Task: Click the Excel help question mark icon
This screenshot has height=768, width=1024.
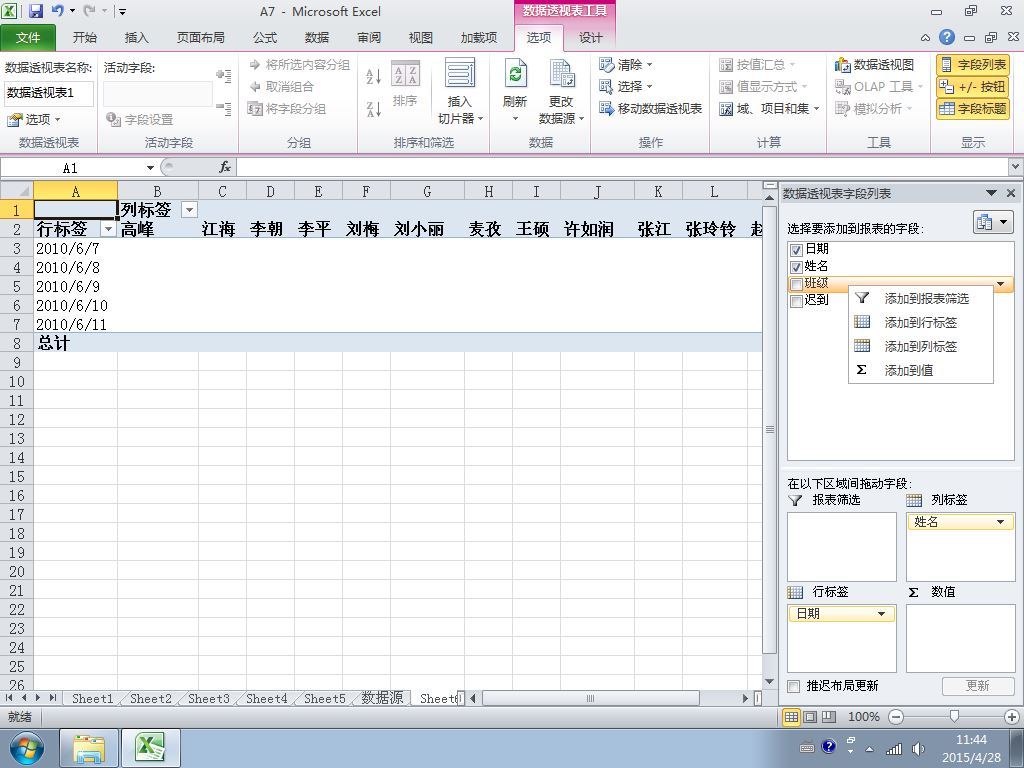Action: (x=947, y=37)
